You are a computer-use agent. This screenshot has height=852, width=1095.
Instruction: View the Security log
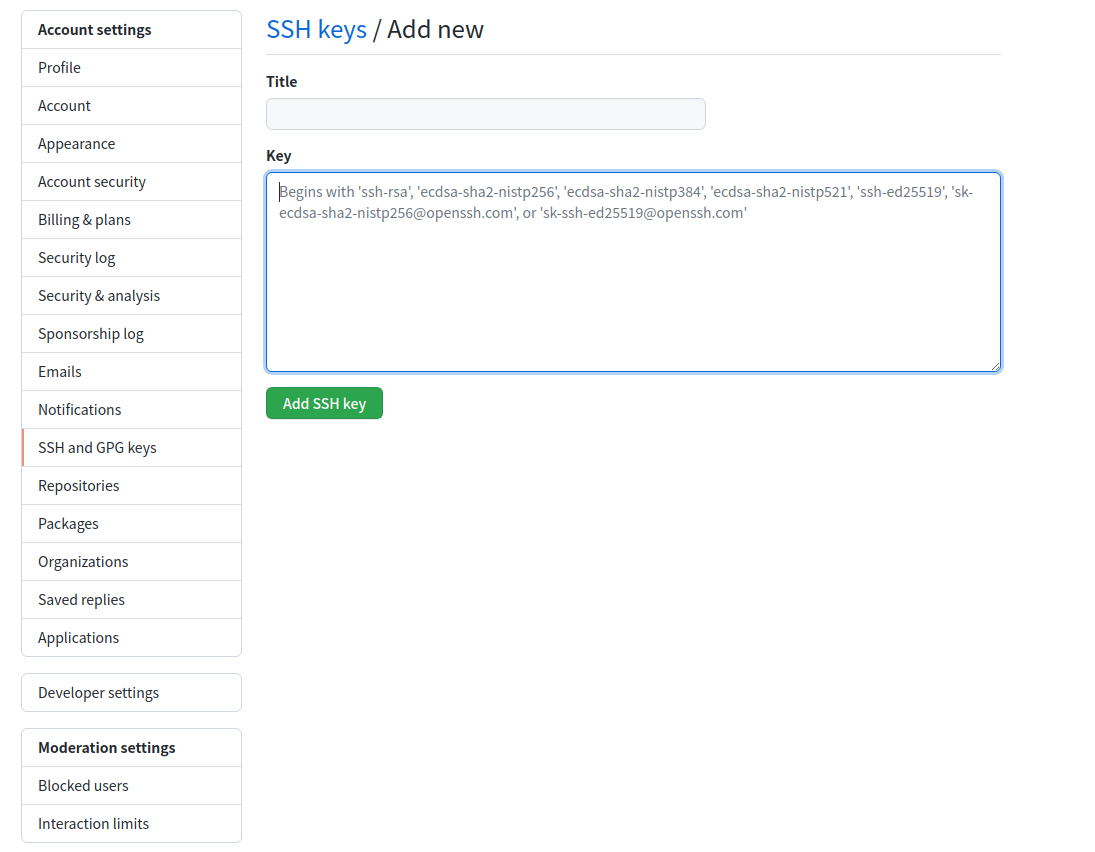click(x=131, y=258)
